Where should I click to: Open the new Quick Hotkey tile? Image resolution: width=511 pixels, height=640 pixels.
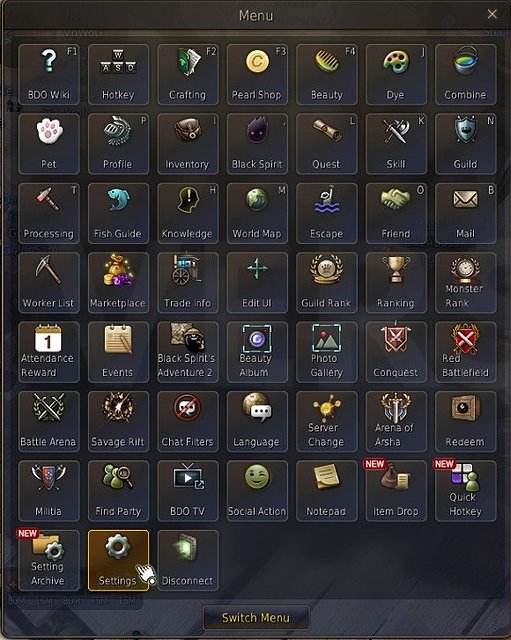point(466,491)
